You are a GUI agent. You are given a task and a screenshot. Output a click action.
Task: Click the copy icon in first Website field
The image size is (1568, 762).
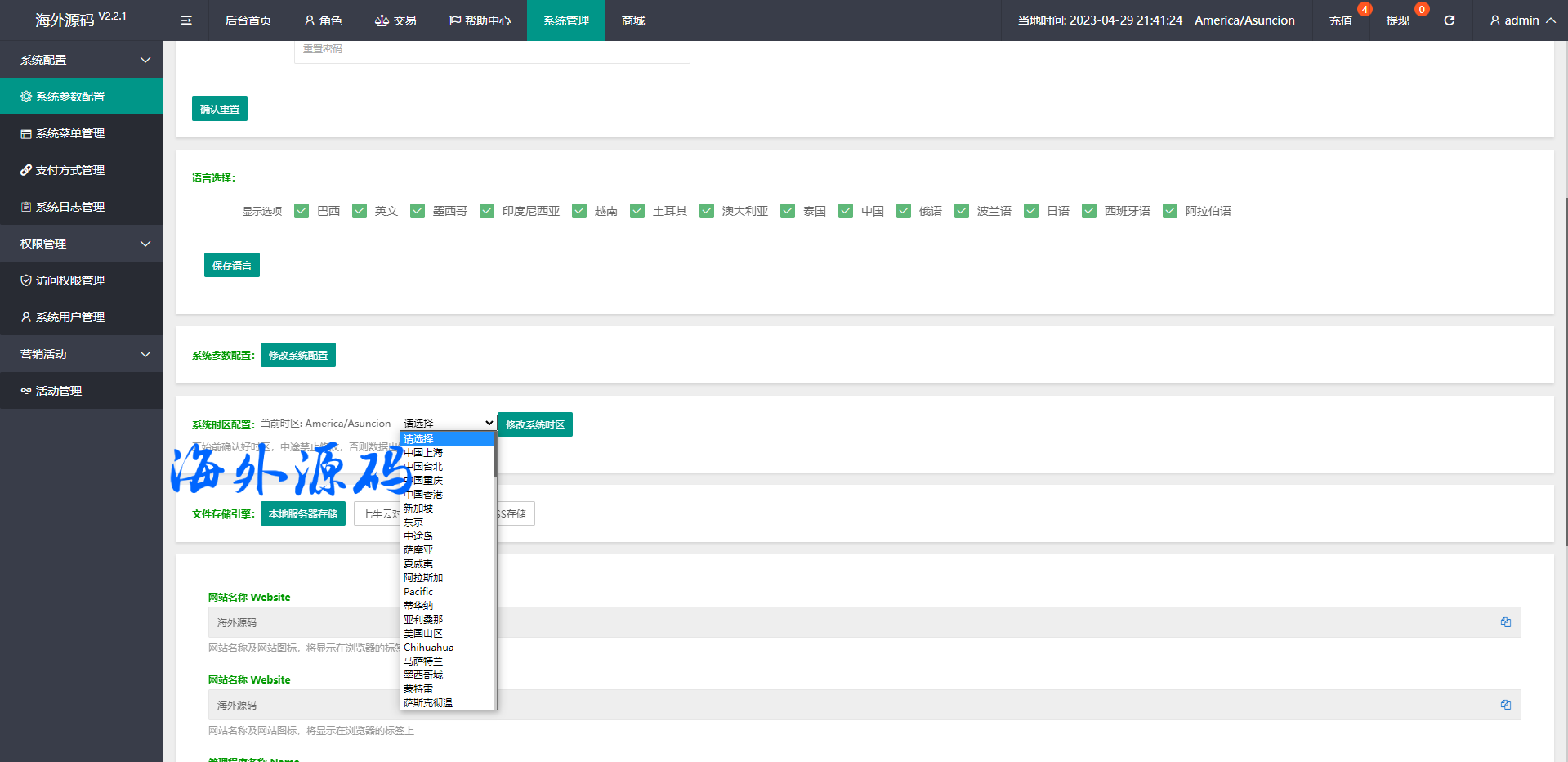[x=1505, y=622]
